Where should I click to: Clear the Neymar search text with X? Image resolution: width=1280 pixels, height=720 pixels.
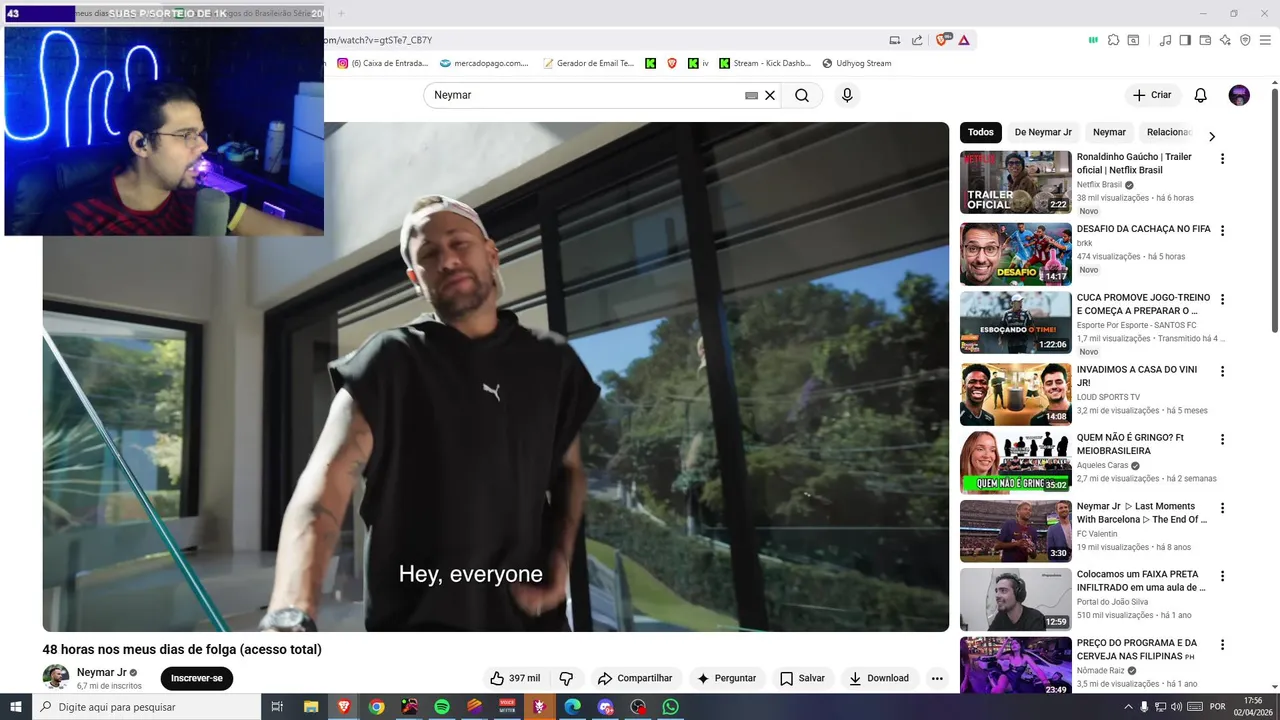(x=770, y=95)
